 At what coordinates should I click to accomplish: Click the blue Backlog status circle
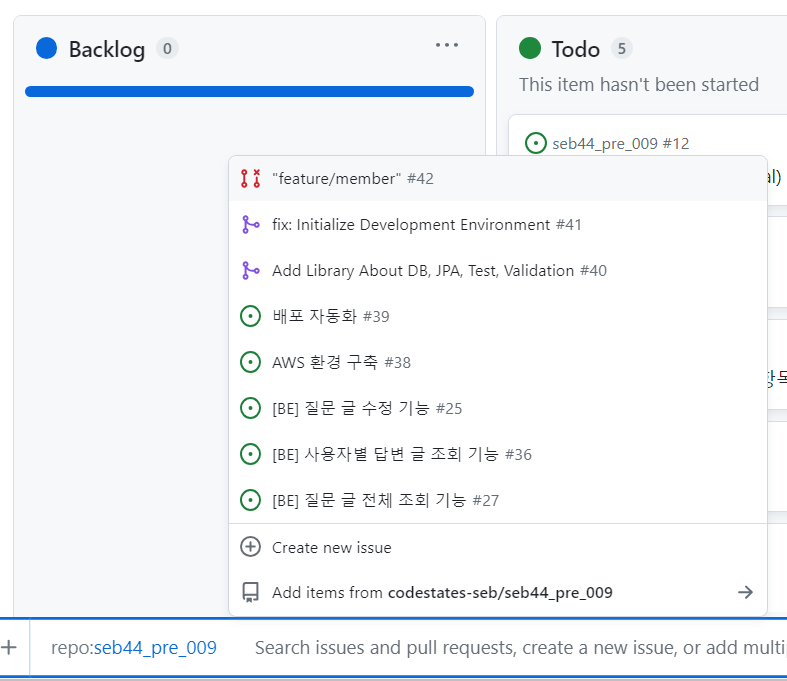[47, 48]
